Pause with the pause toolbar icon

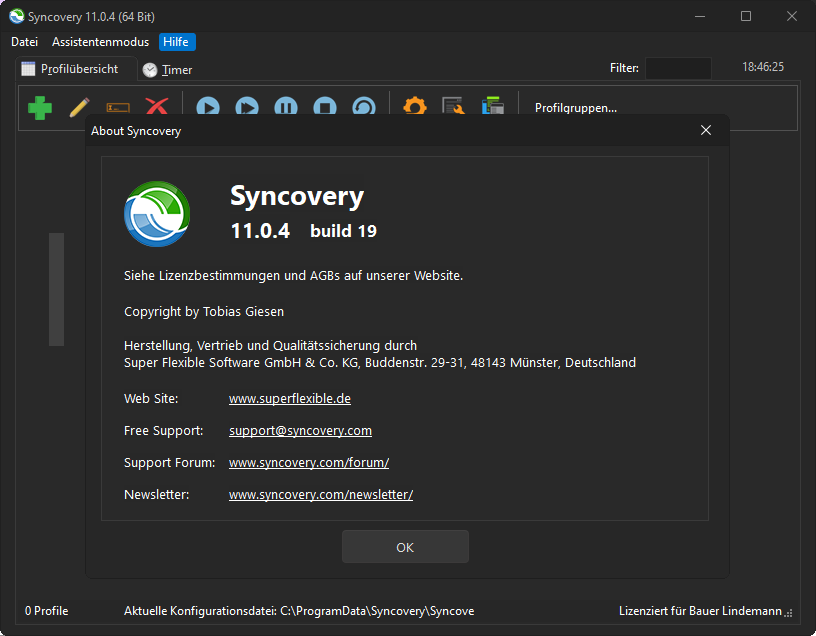(x=286, y=107)
